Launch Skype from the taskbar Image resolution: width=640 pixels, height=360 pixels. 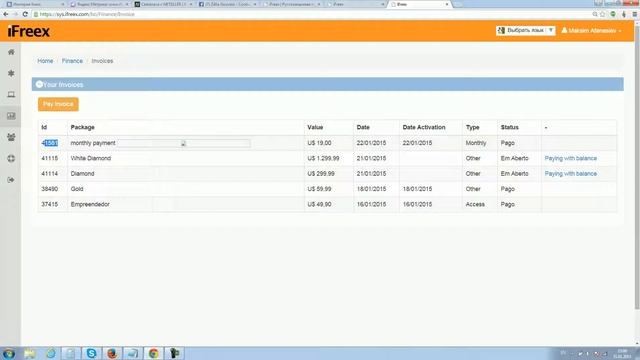tap(91, 353)
